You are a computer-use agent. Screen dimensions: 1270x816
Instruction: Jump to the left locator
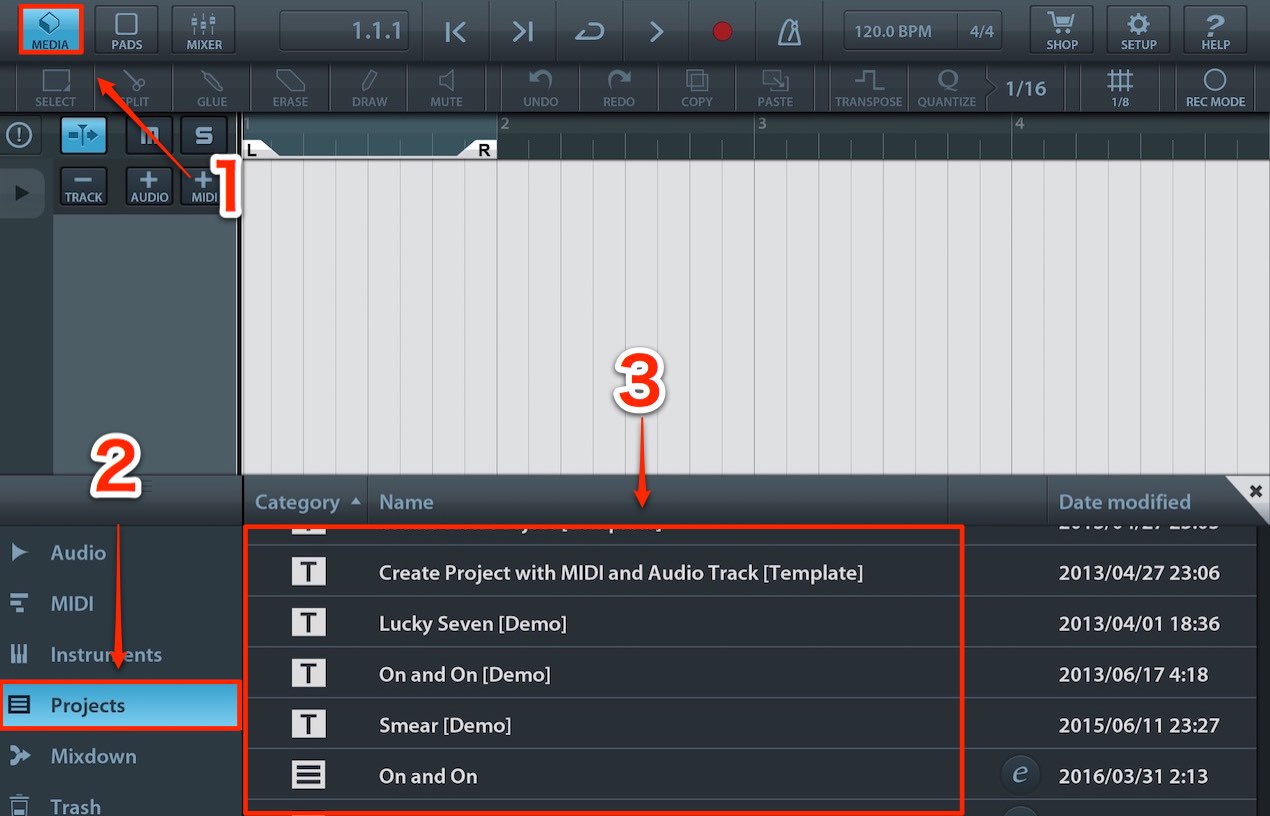point(455,31)
